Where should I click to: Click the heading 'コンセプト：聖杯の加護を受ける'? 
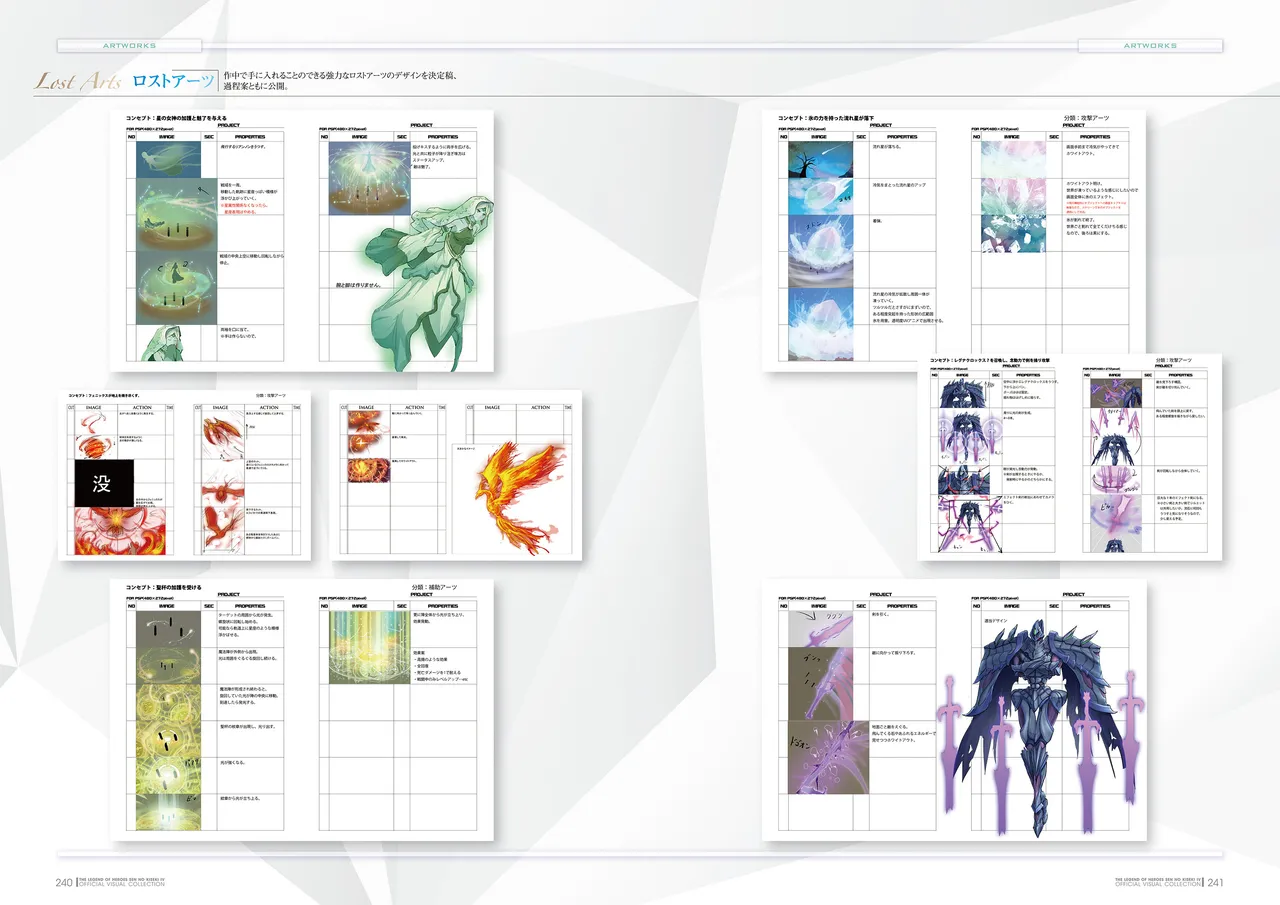coord(164,586)
